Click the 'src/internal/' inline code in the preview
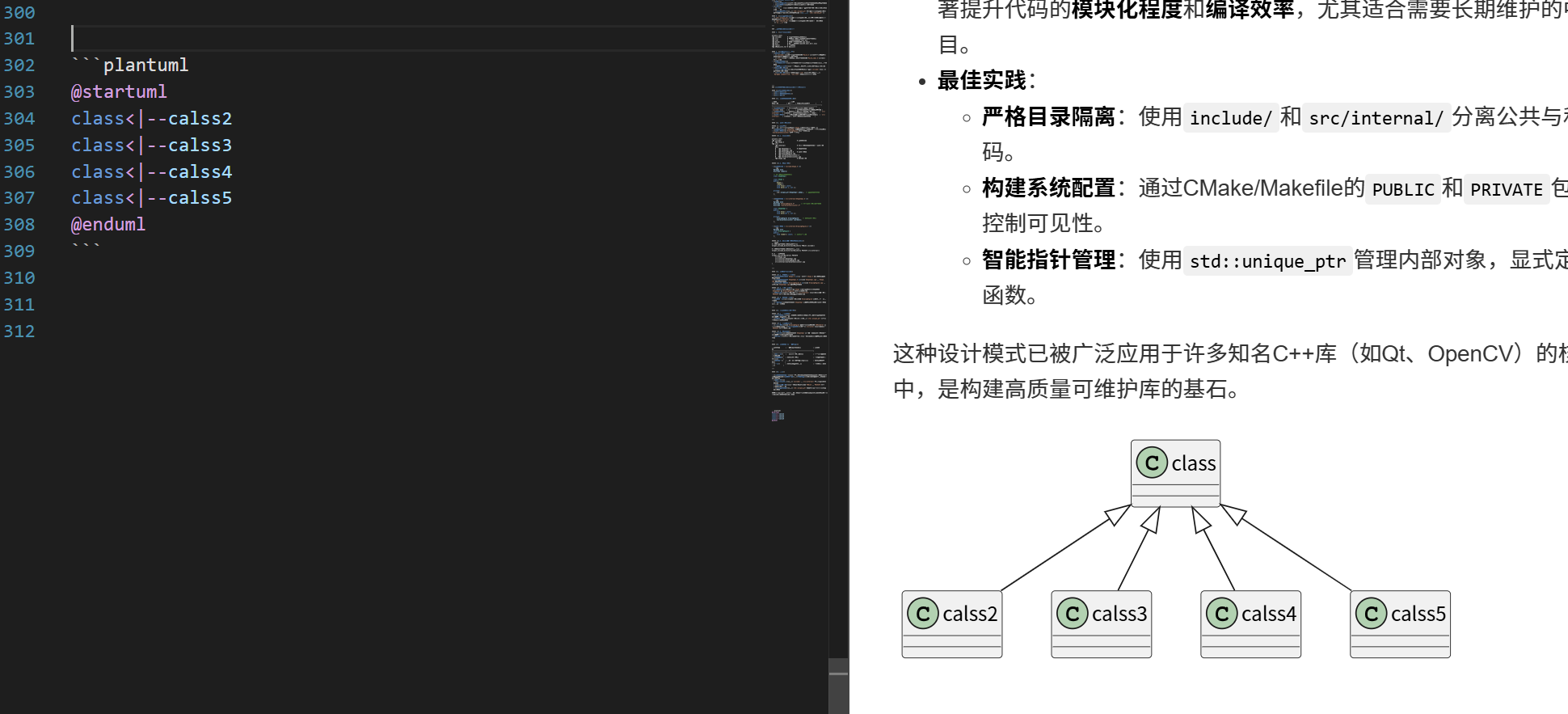The image size is (1568, 714). pos(1376,118)
